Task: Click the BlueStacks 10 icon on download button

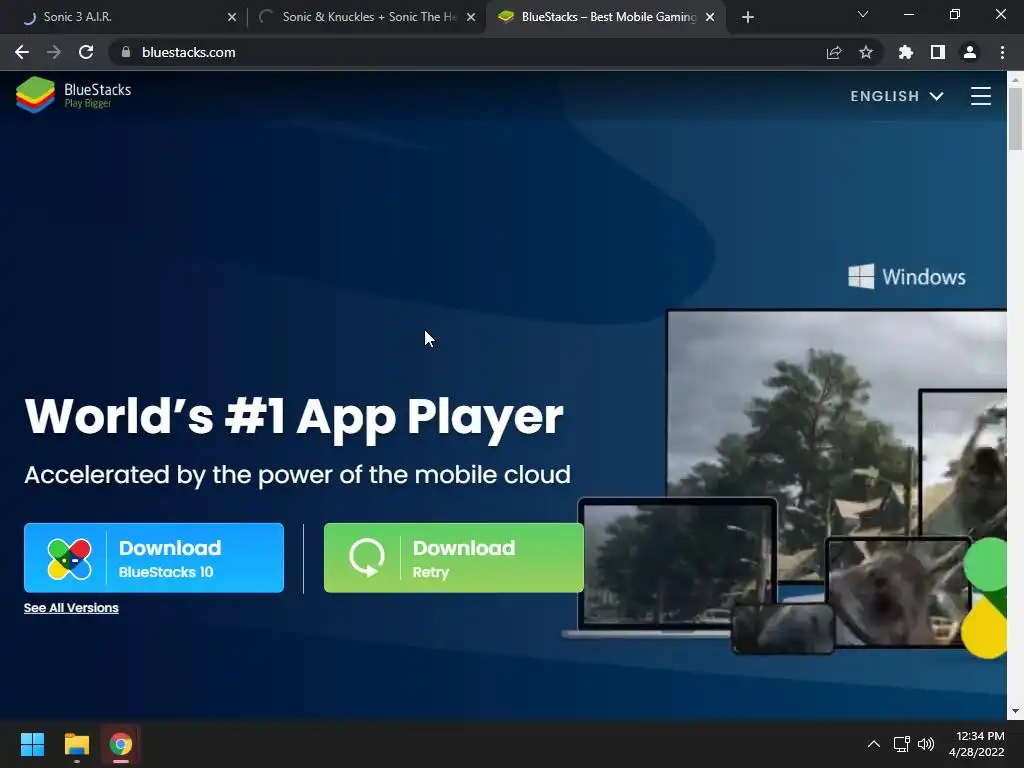Action: coord(69,559)
